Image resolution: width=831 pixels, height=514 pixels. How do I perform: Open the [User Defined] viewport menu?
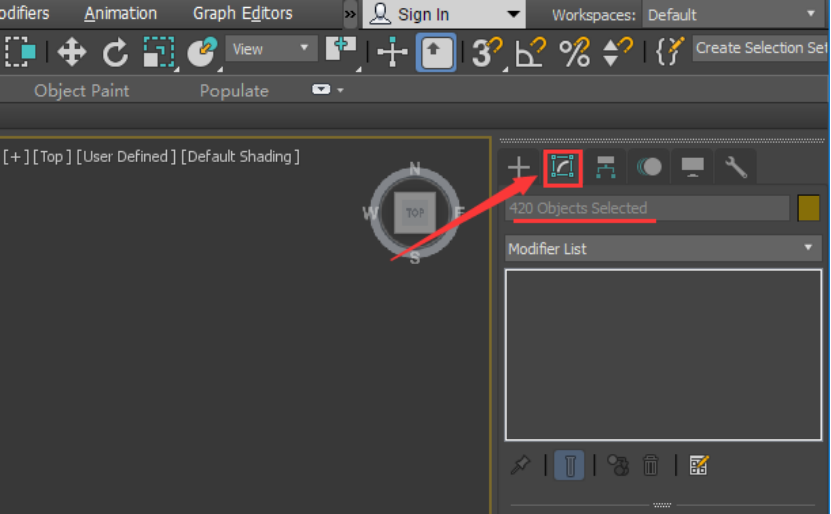pyautogui.click(x=126, y=157)
